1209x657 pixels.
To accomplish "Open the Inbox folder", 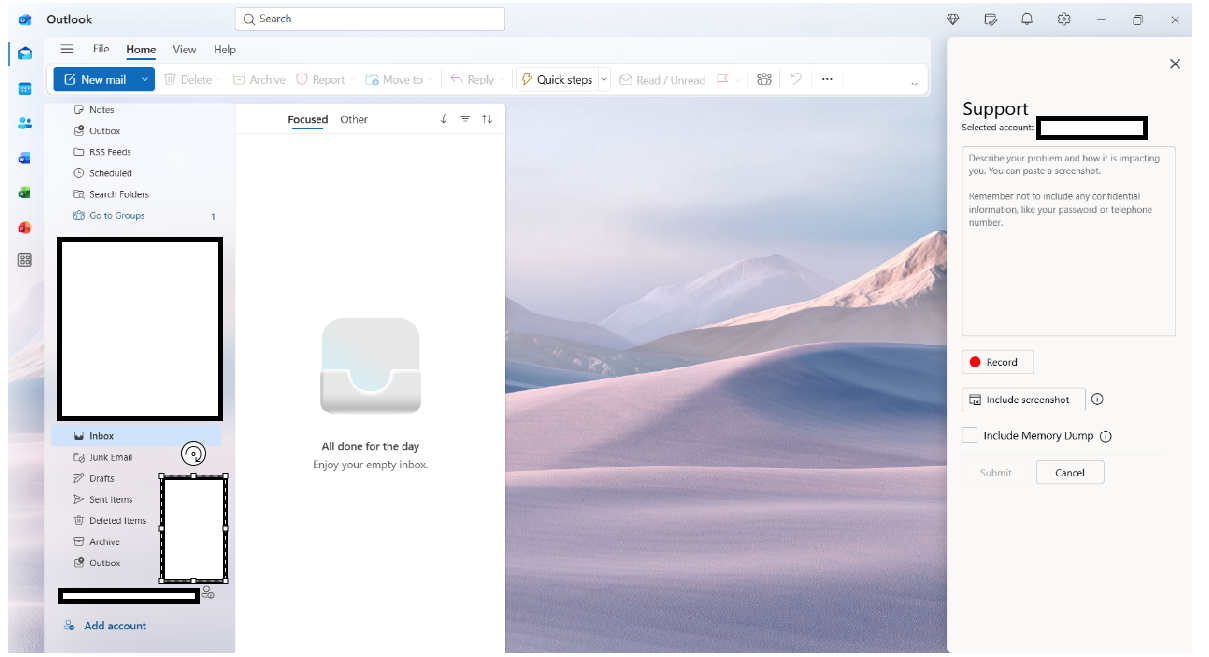I will 137,436.
